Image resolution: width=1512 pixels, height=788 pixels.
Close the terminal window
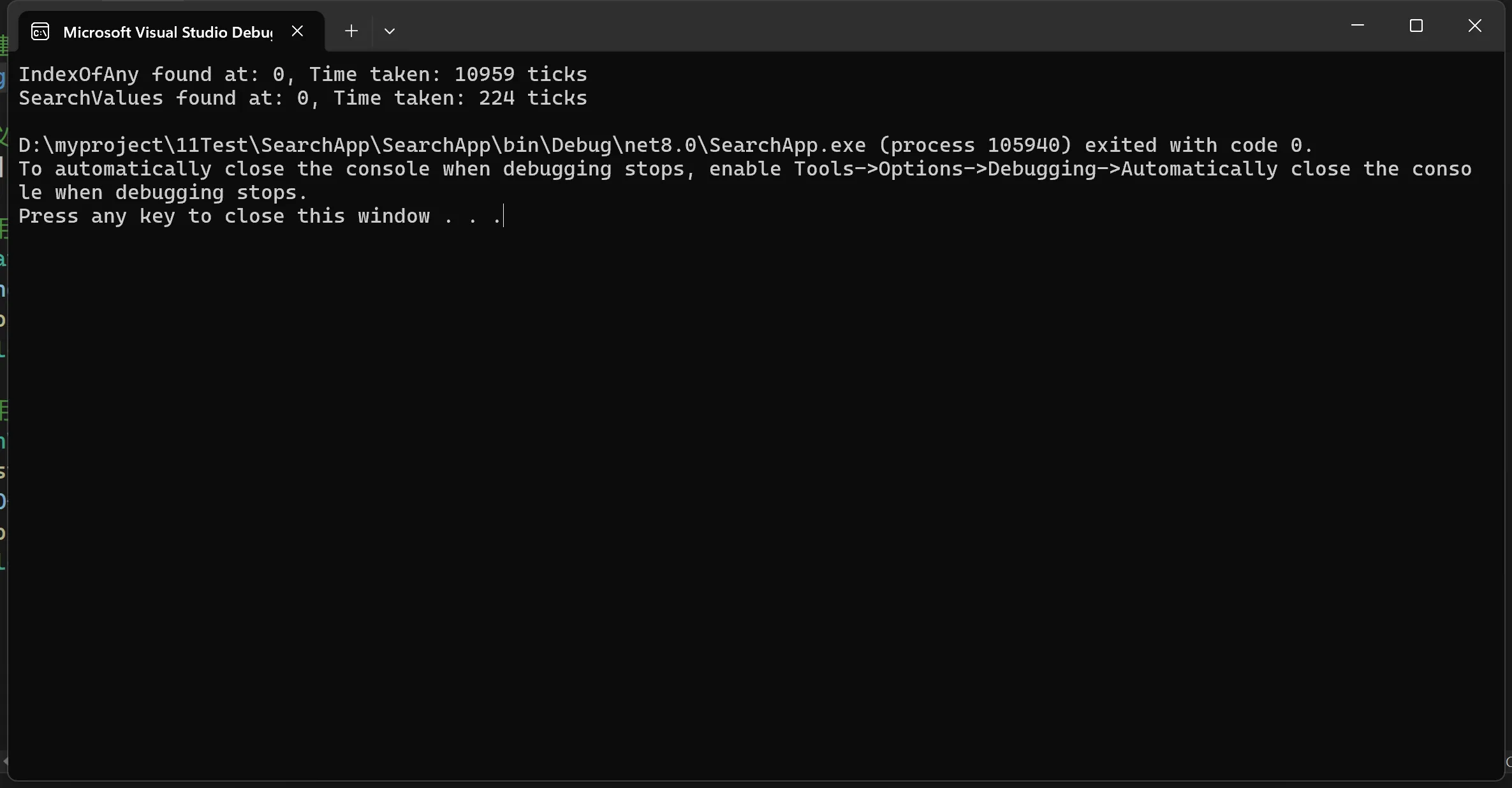point(1475,26)
